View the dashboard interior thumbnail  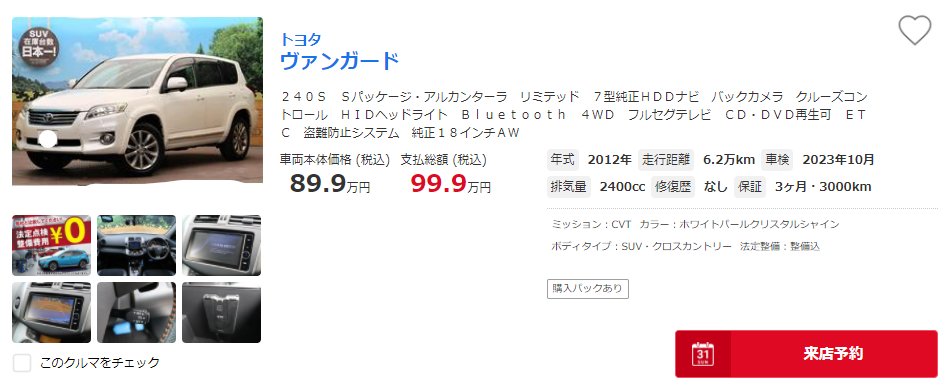[x=136, y=245]
